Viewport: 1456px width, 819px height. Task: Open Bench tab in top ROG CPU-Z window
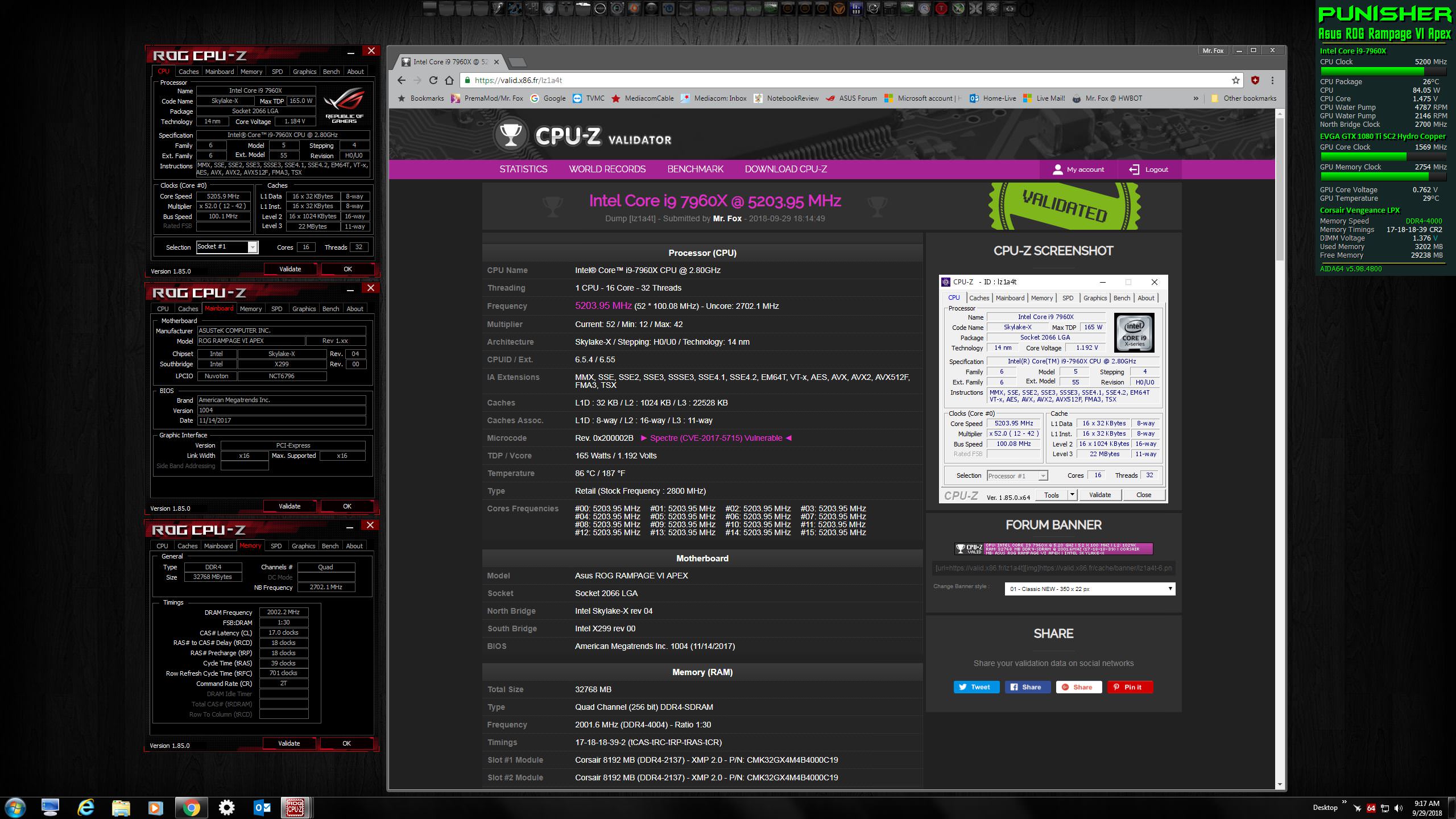coord(331,72)
